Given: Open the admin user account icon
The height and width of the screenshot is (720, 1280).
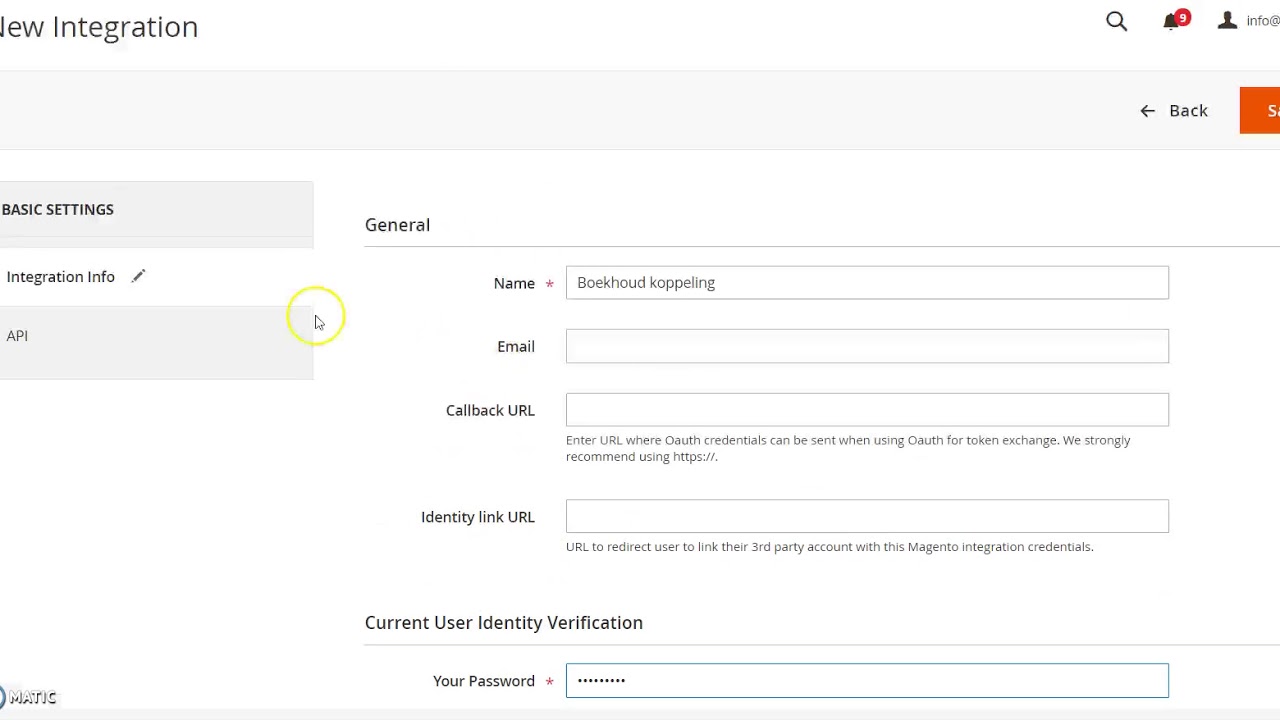Looking at the screenshot, I should point(1227,21).
